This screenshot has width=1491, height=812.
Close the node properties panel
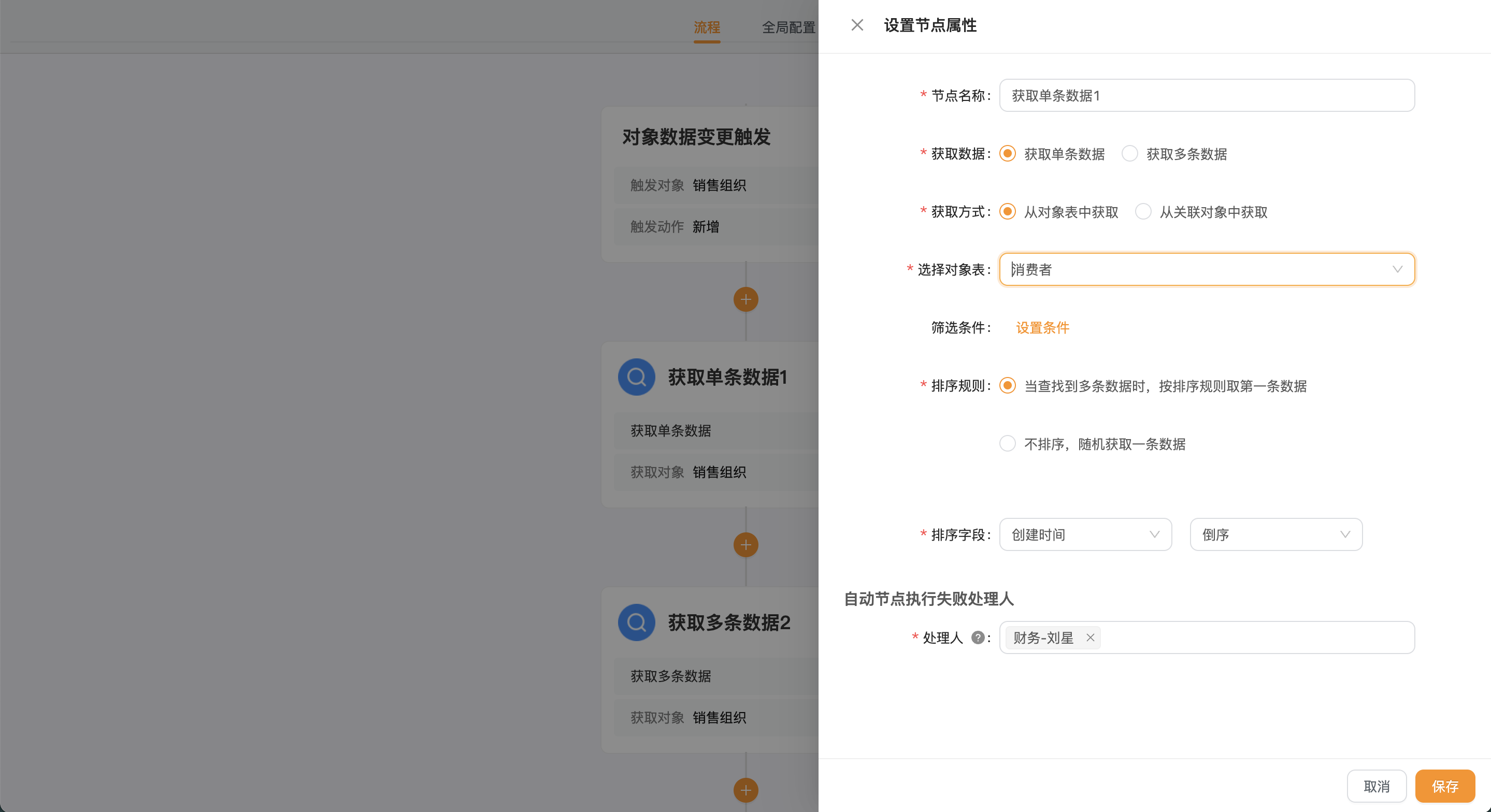click(857, 25)
